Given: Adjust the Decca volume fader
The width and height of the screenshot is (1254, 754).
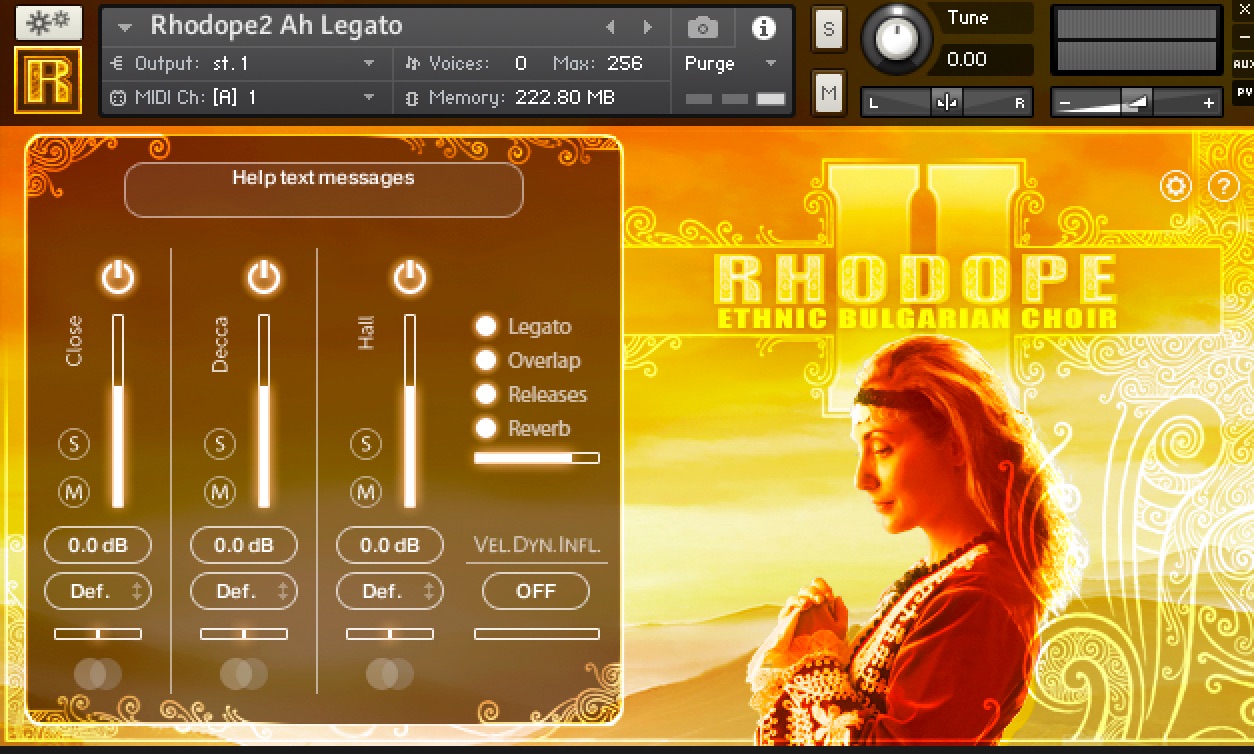Looking at the screenshot, I should [264, 410].
